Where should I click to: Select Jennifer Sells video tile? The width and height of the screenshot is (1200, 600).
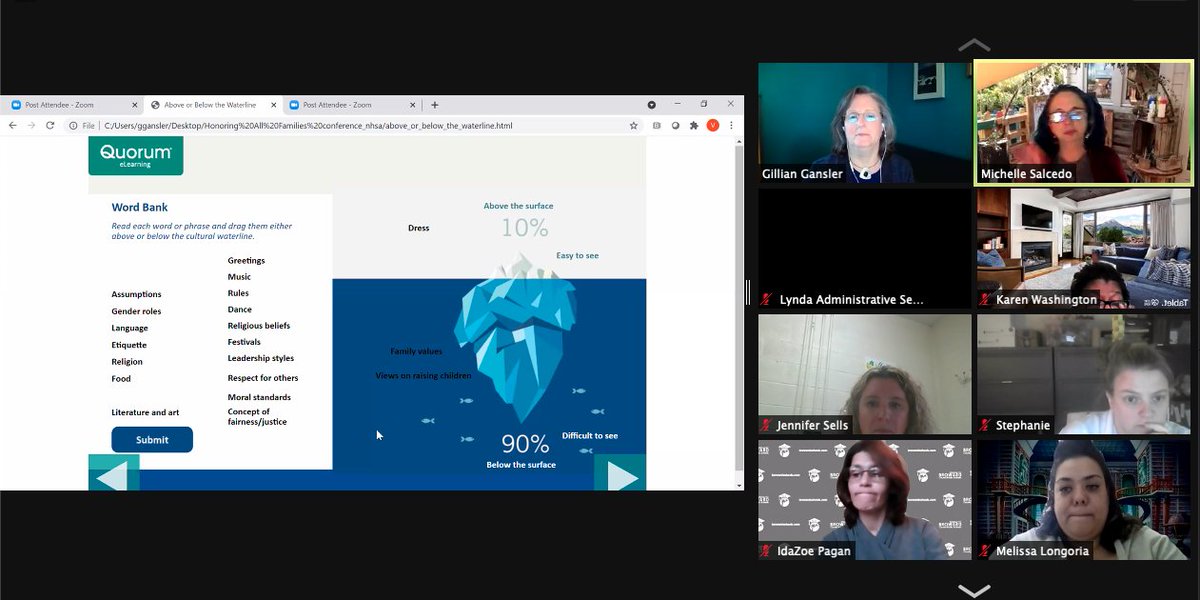(865, 375)
